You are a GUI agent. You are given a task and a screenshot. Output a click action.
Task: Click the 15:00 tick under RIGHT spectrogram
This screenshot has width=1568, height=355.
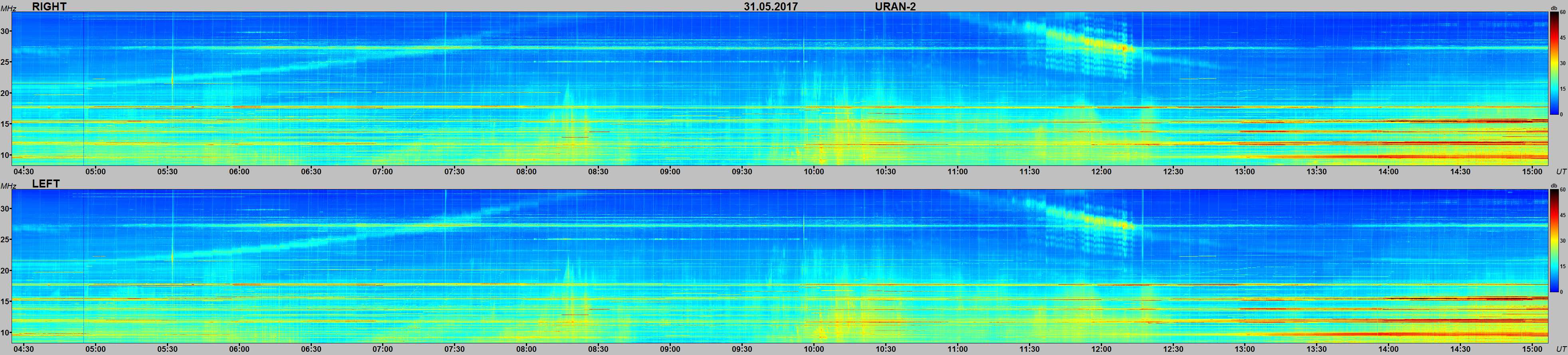tap(1532, 172)
